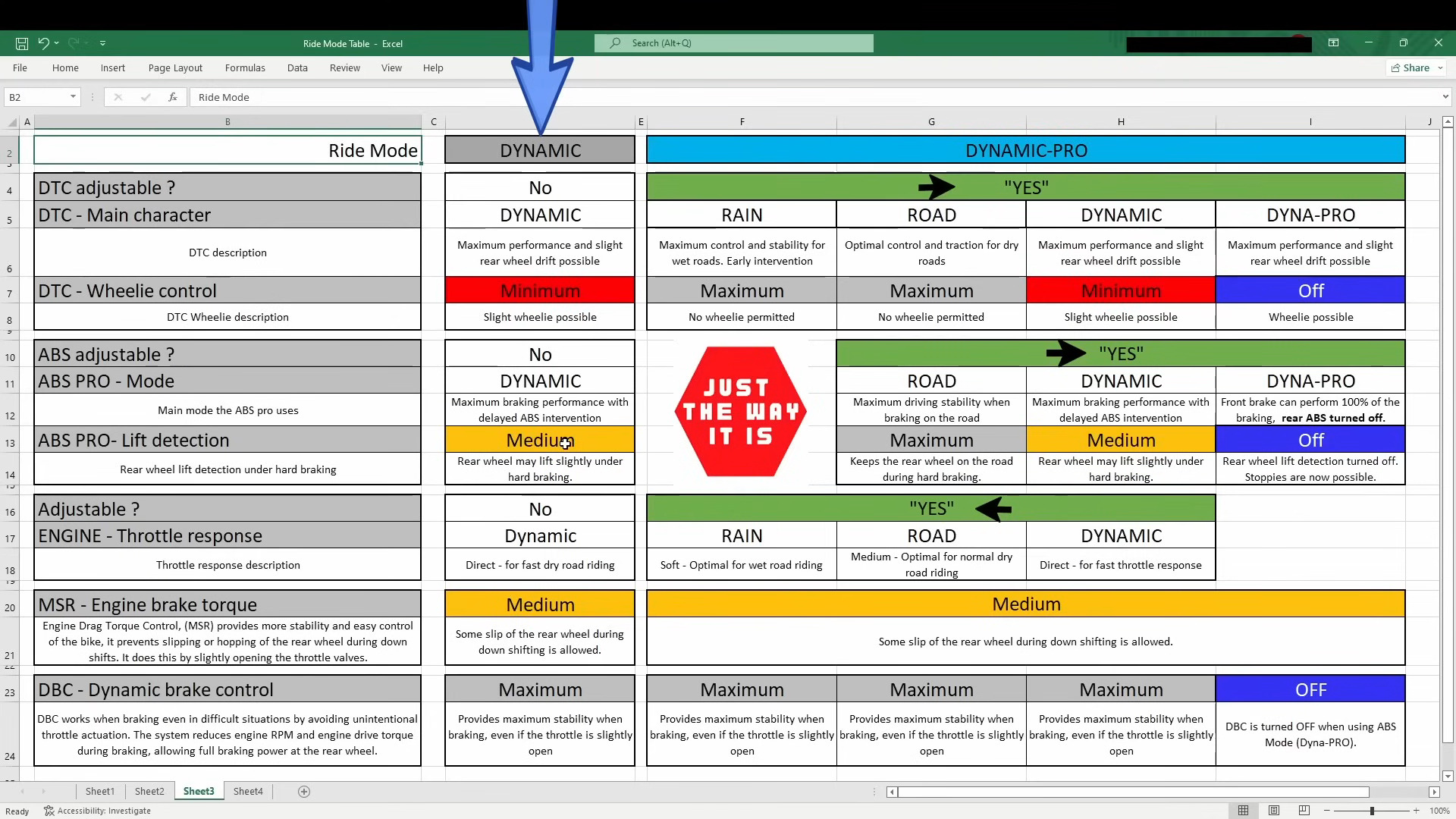Open the Page Layout tab

[175, 67]
